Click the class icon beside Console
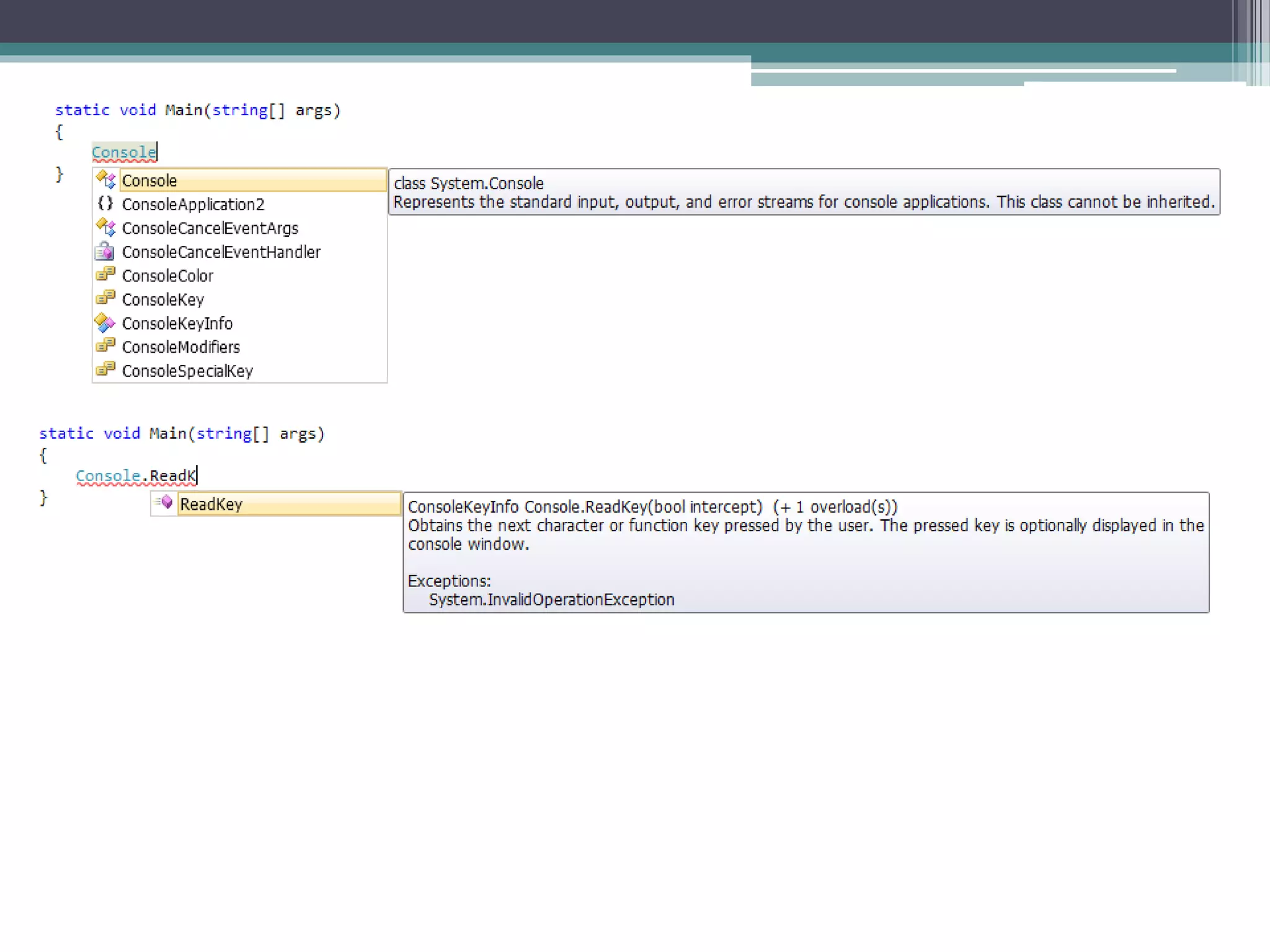 (x=106, y=180)
